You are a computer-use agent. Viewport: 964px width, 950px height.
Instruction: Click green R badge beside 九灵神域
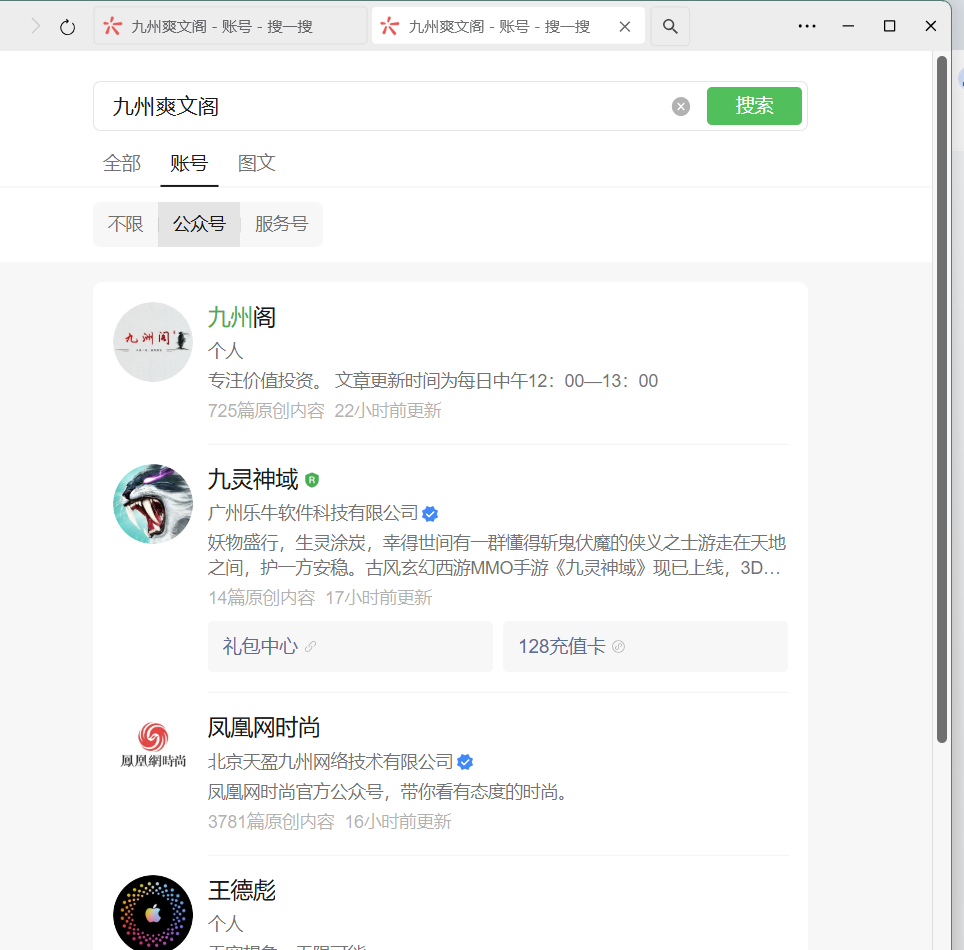click(312, 480)
